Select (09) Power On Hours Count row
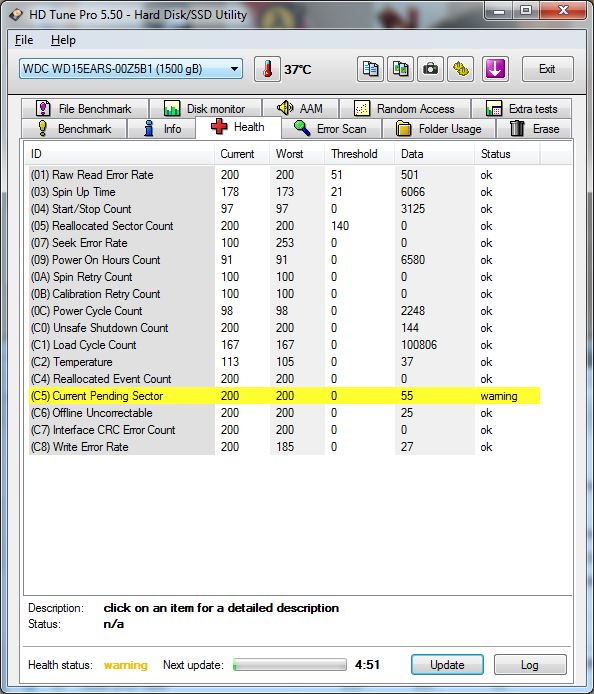Screen dimensions: 594x694 coord(284,260)
